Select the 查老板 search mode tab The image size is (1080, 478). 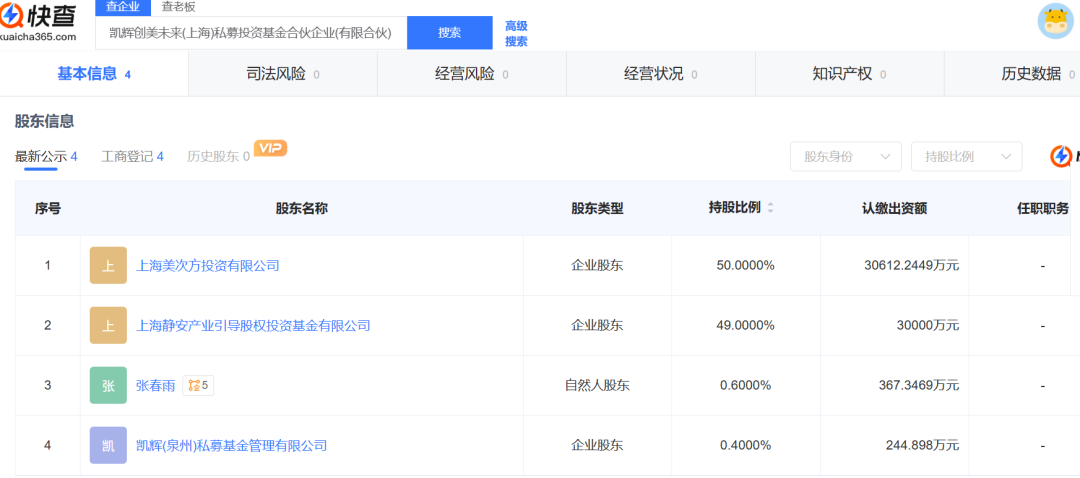point(179,6)
